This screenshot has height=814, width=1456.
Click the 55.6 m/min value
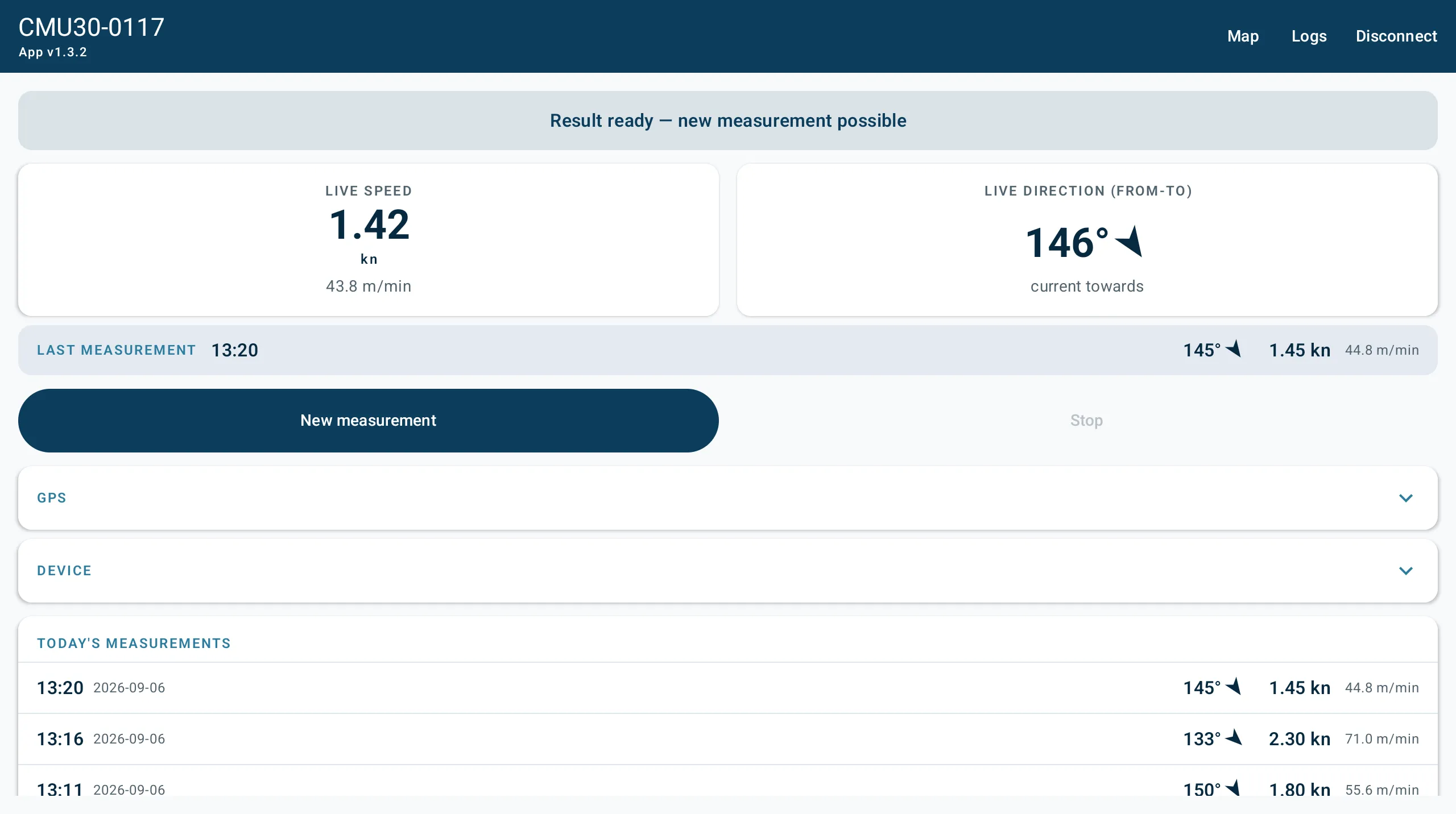pyautogui.click(x=1382, y=790)
